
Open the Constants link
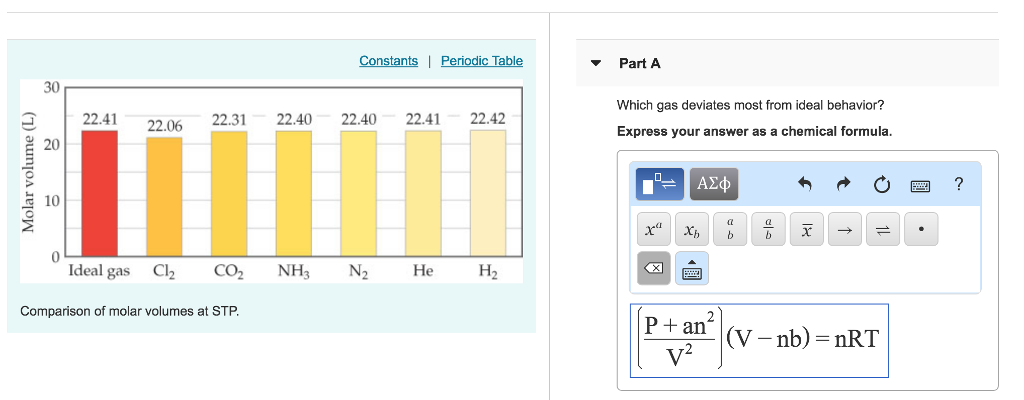point(388,61)
